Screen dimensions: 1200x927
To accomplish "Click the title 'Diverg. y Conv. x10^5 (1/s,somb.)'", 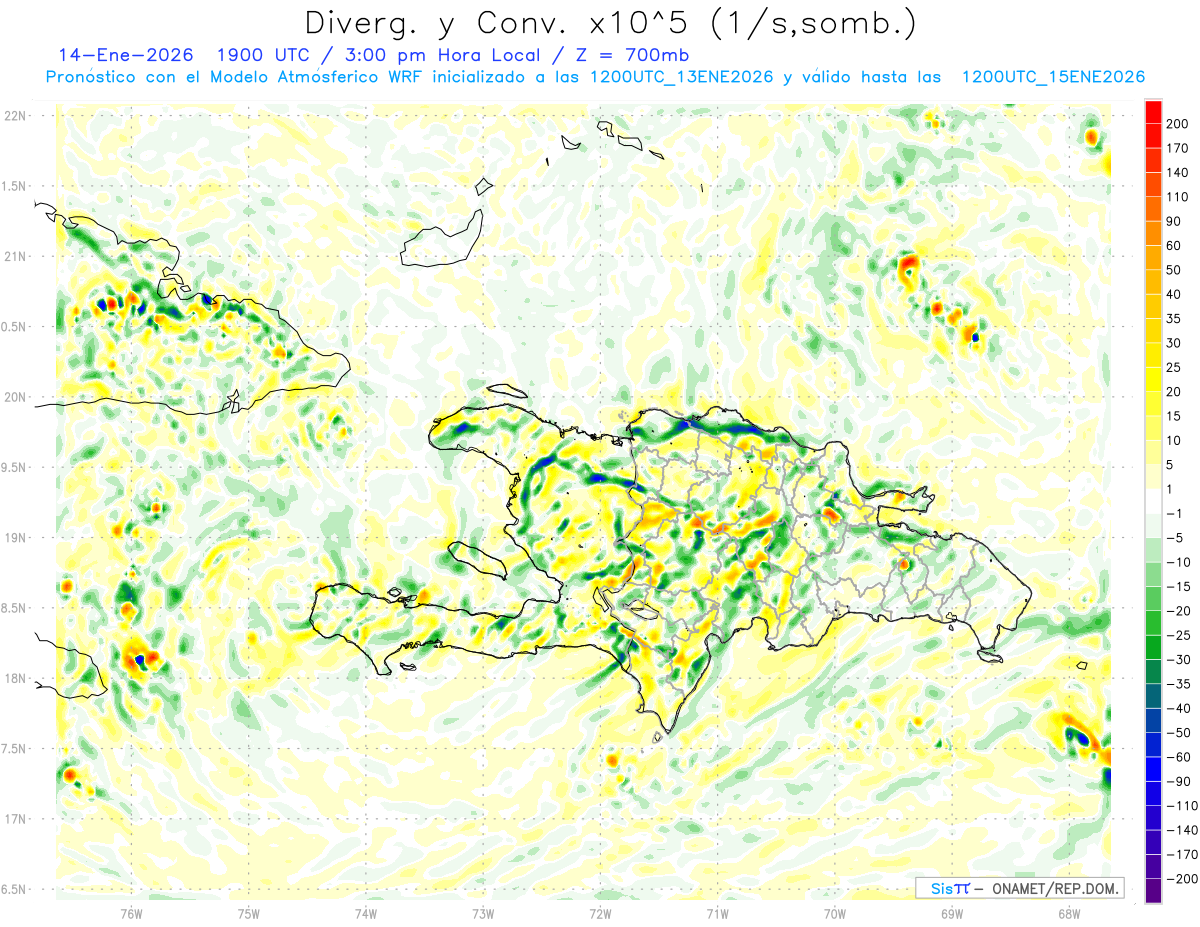I will pos(611,22).
